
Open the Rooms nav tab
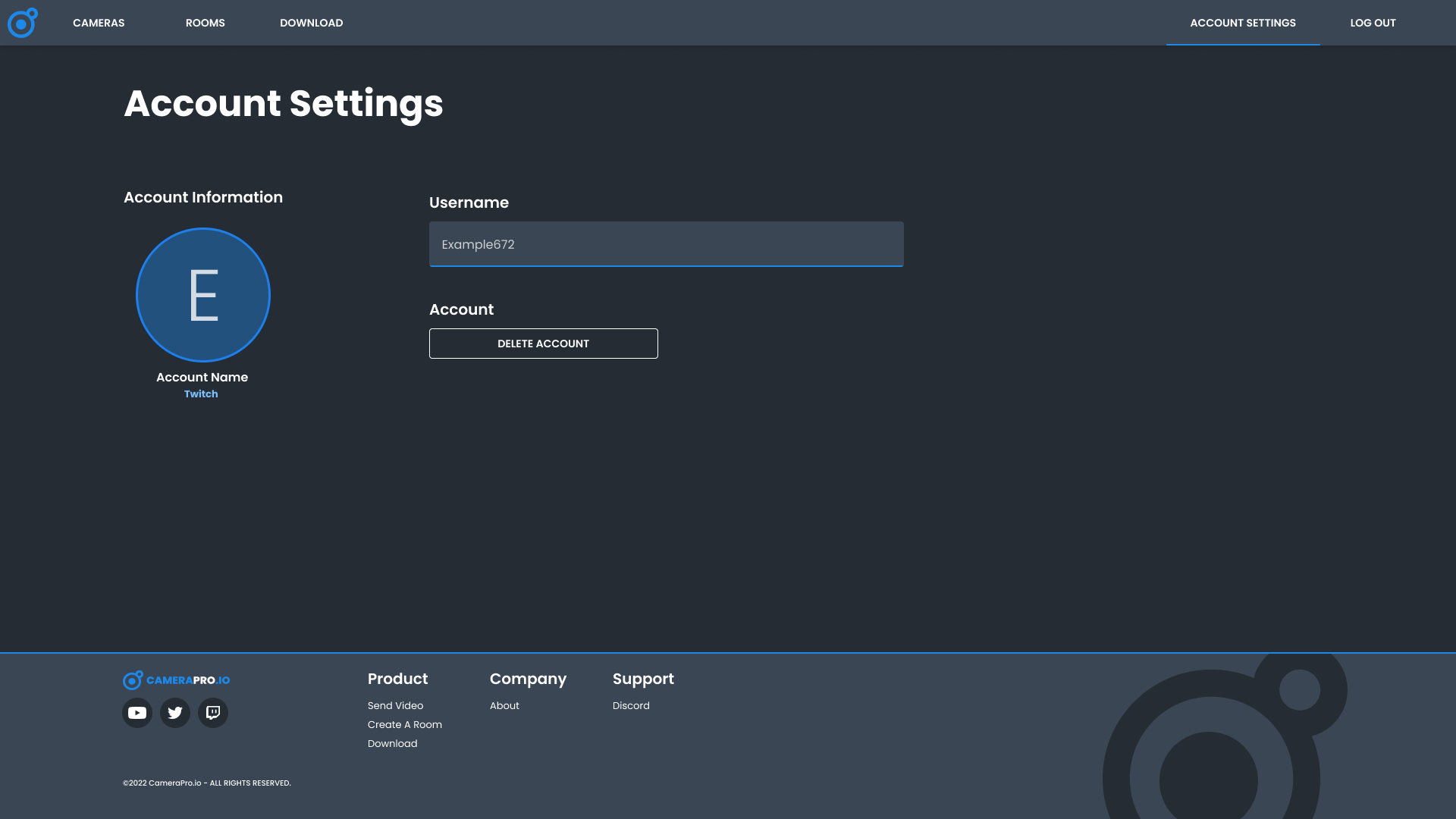(205, 23)
